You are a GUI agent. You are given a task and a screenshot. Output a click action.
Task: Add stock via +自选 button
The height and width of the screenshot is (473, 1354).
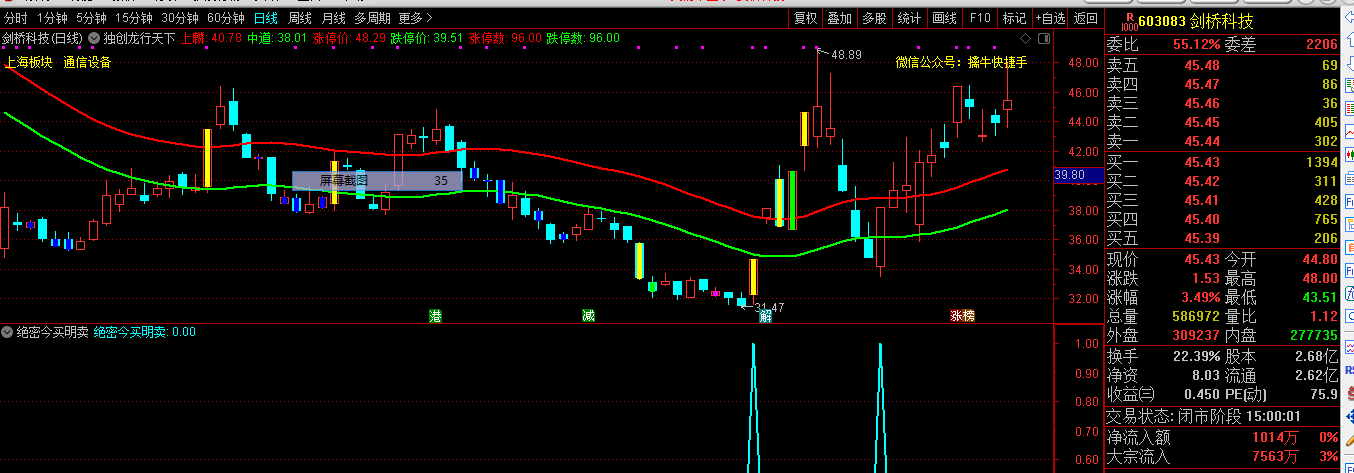tap(1050, 18)
